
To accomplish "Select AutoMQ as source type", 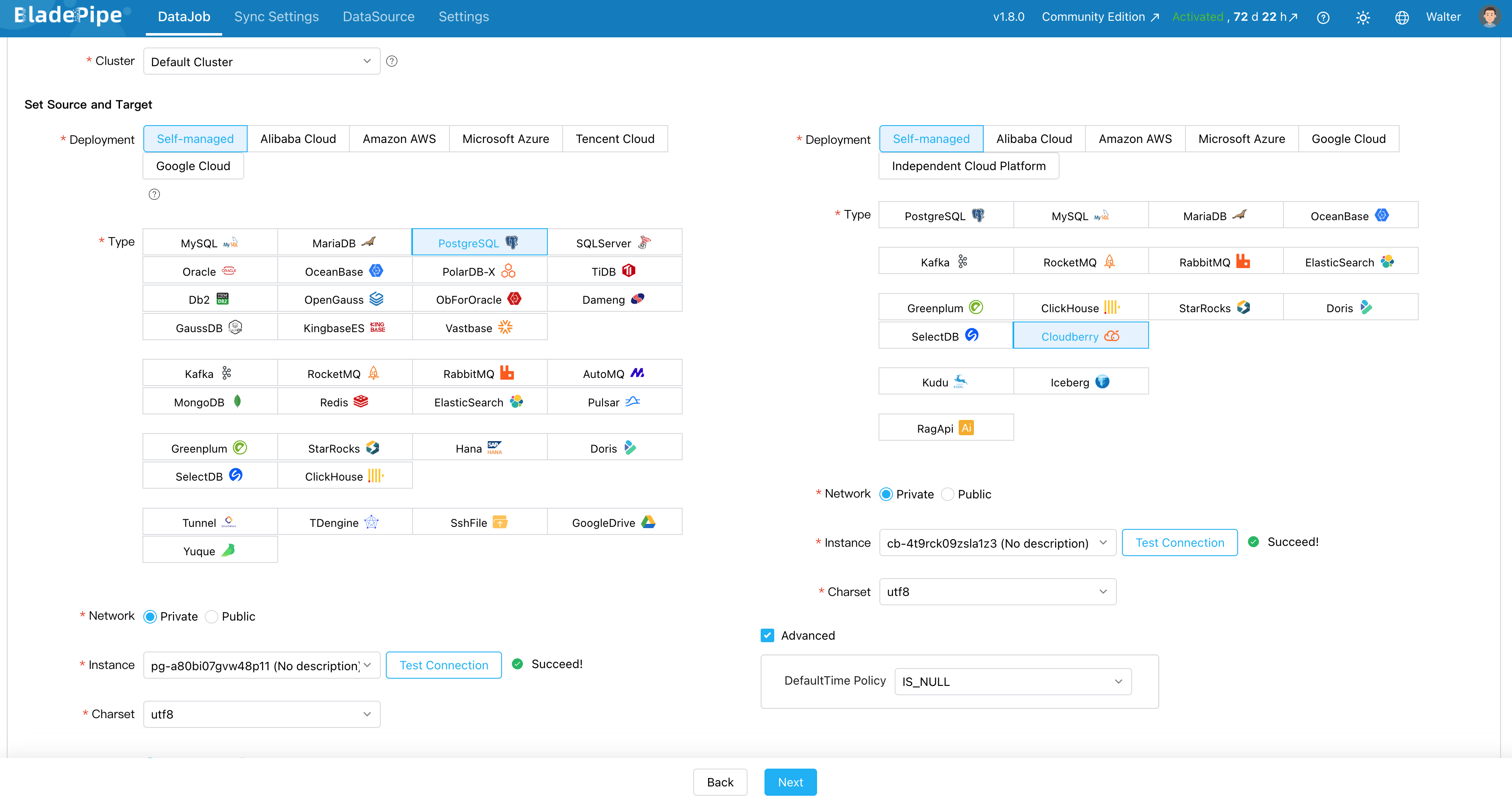I will tap(614, 373).
